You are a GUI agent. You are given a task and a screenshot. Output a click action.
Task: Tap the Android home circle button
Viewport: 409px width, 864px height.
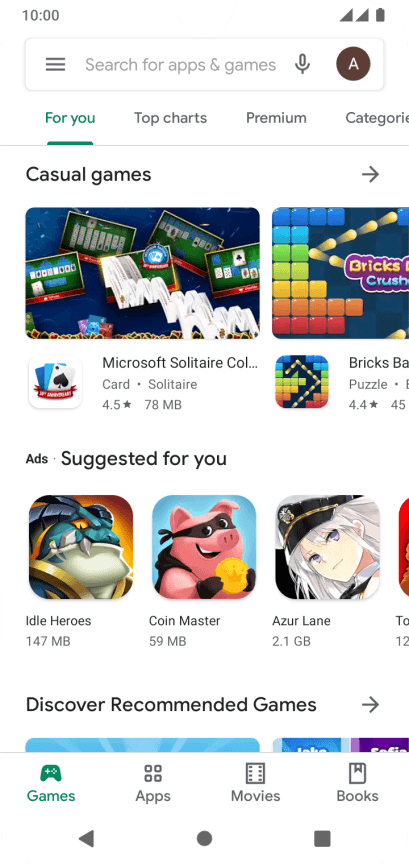(x=204, y=838)
